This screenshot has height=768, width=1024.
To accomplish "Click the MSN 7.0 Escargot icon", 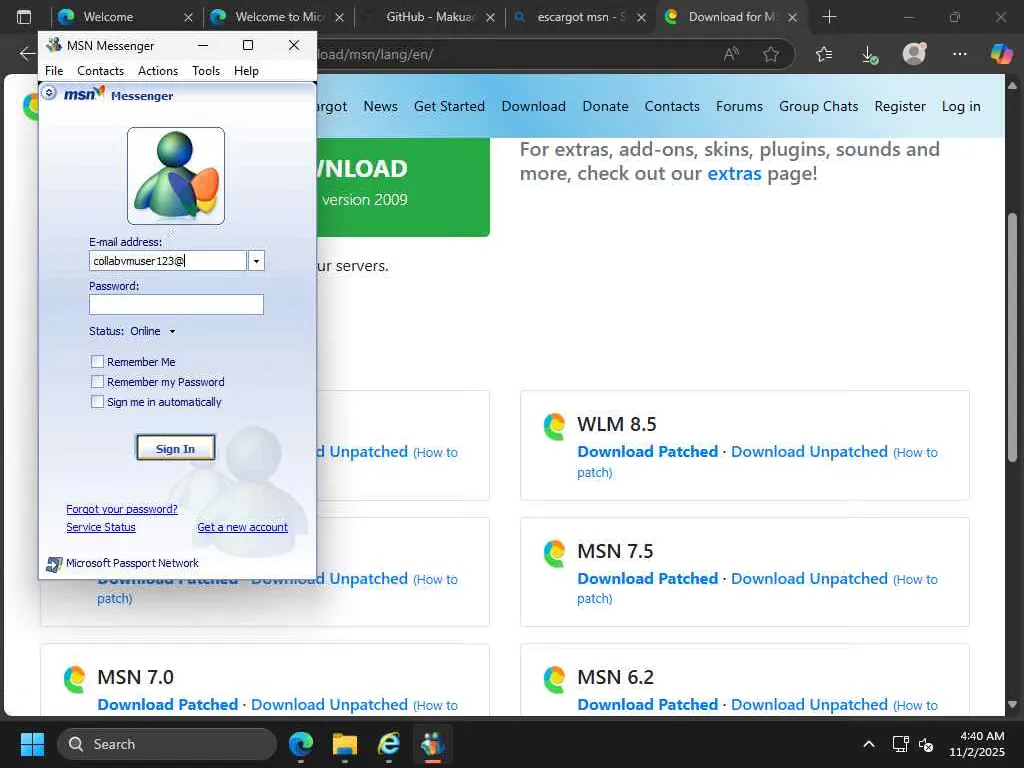I will click(x=74, y=679).
